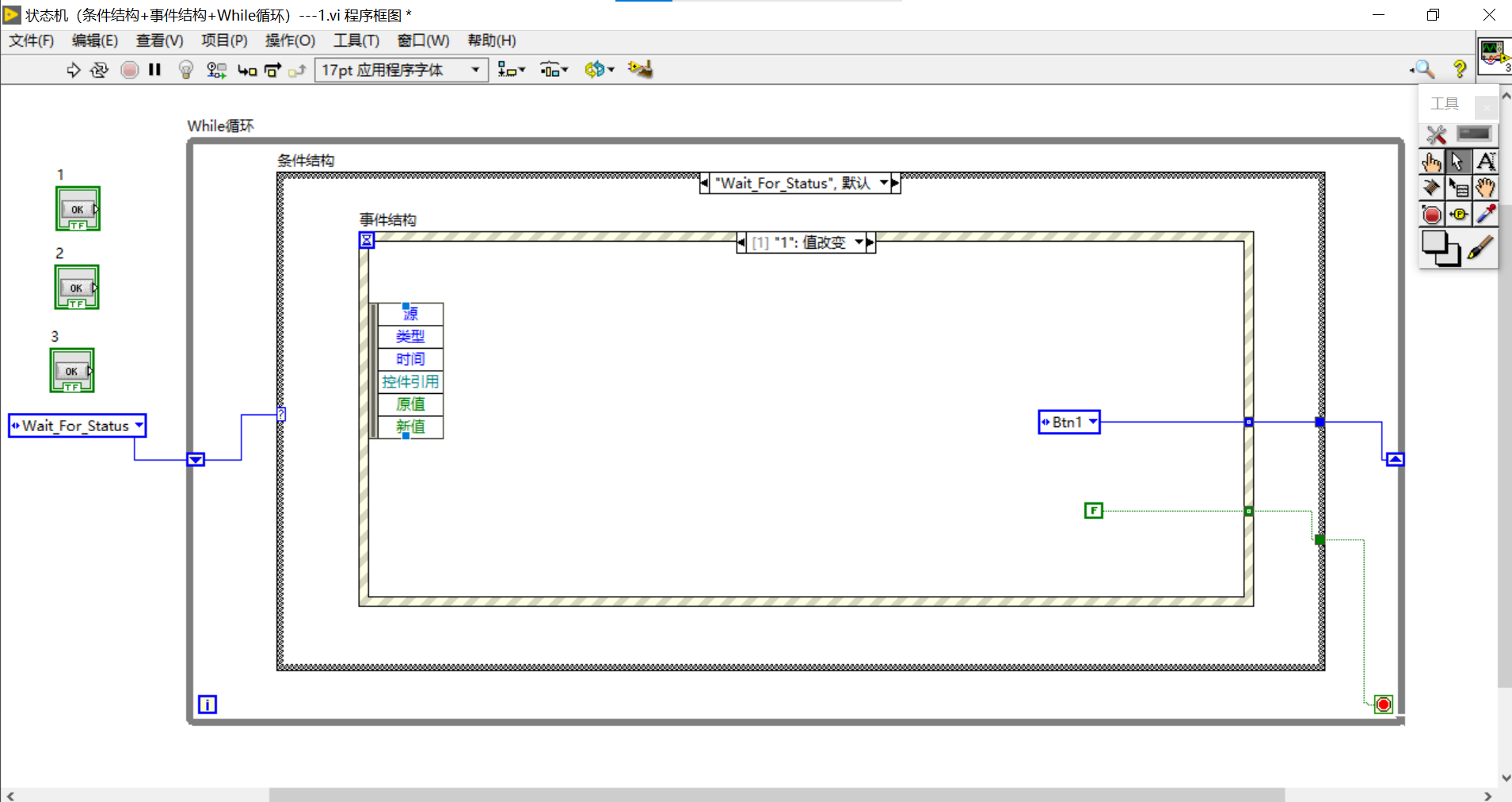The image size is (1512, 802).
Task: Go to previous event case
Action: click(741, 243)
